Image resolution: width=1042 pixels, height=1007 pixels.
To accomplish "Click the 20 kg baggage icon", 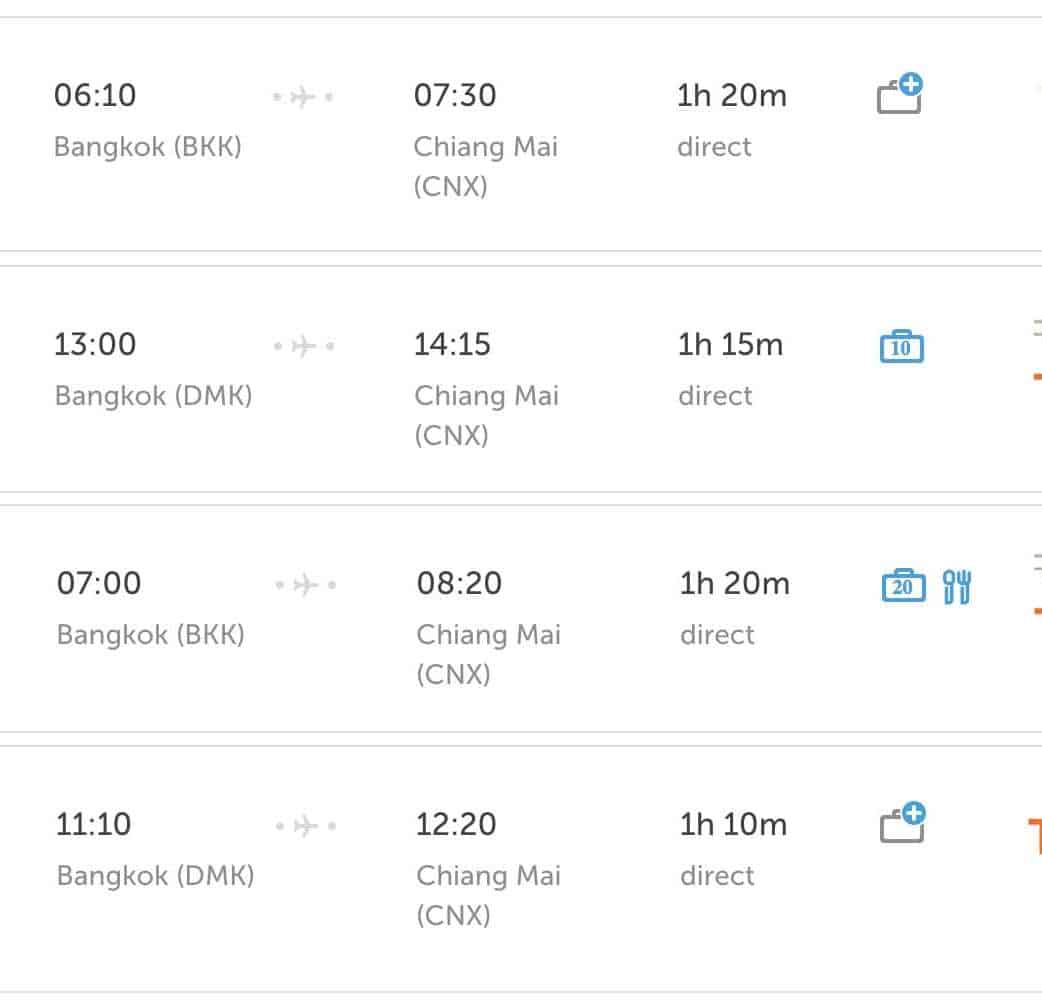I will (x=903, y=585).
